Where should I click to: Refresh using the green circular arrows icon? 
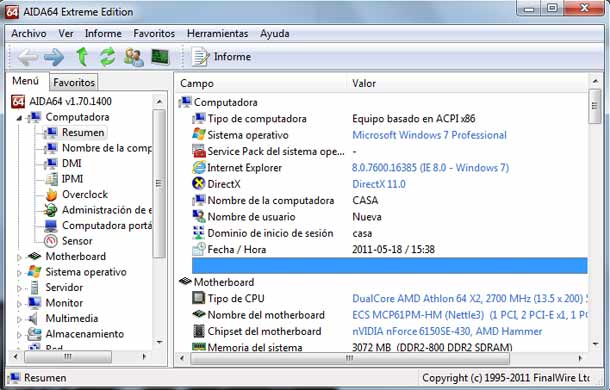click(x=107, y=57)
